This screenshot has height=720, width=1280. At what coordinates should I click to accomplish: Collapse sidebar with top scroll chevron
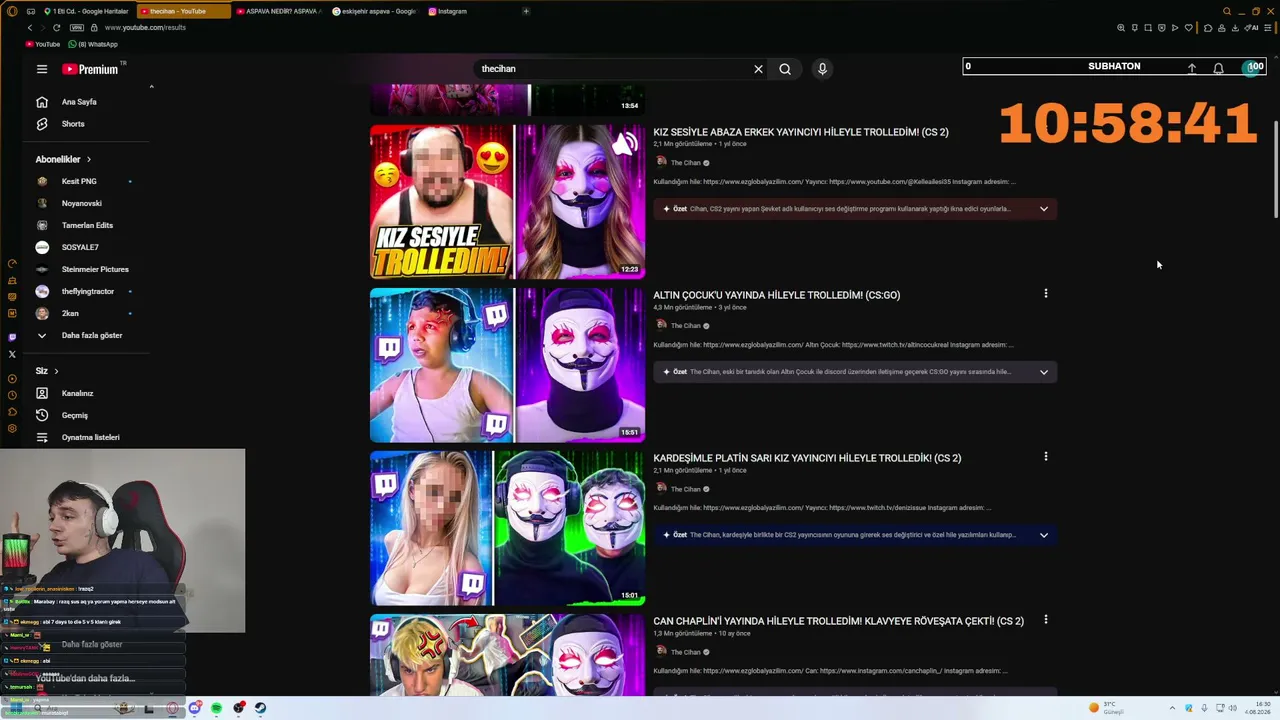(152, 87)
